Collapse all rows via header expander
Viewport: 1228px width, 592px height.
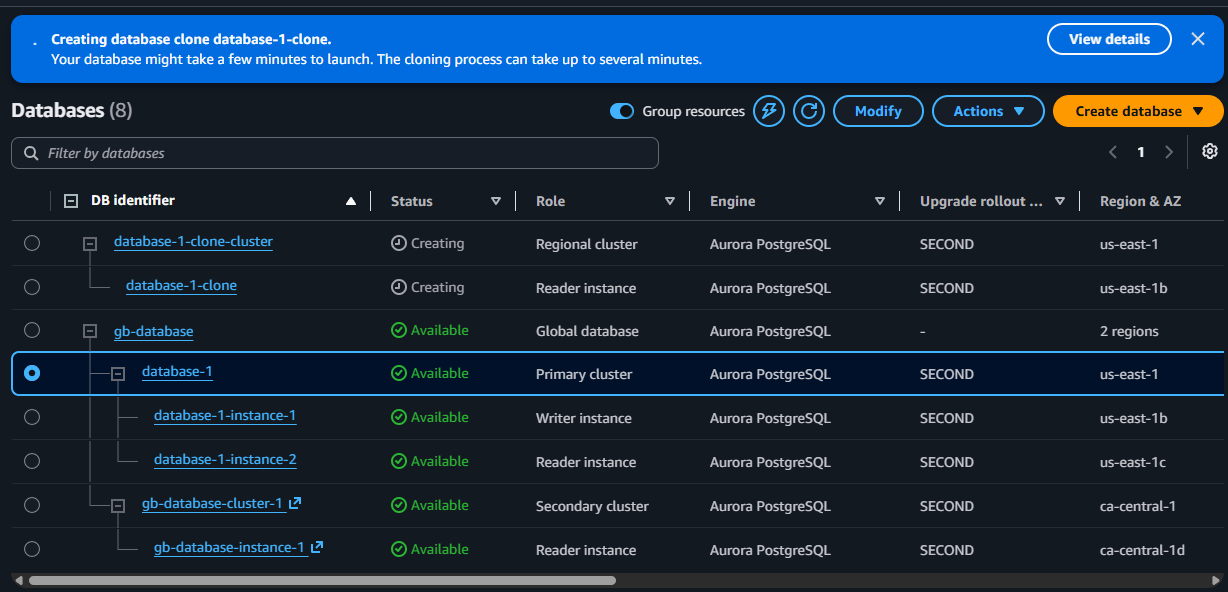71,201
